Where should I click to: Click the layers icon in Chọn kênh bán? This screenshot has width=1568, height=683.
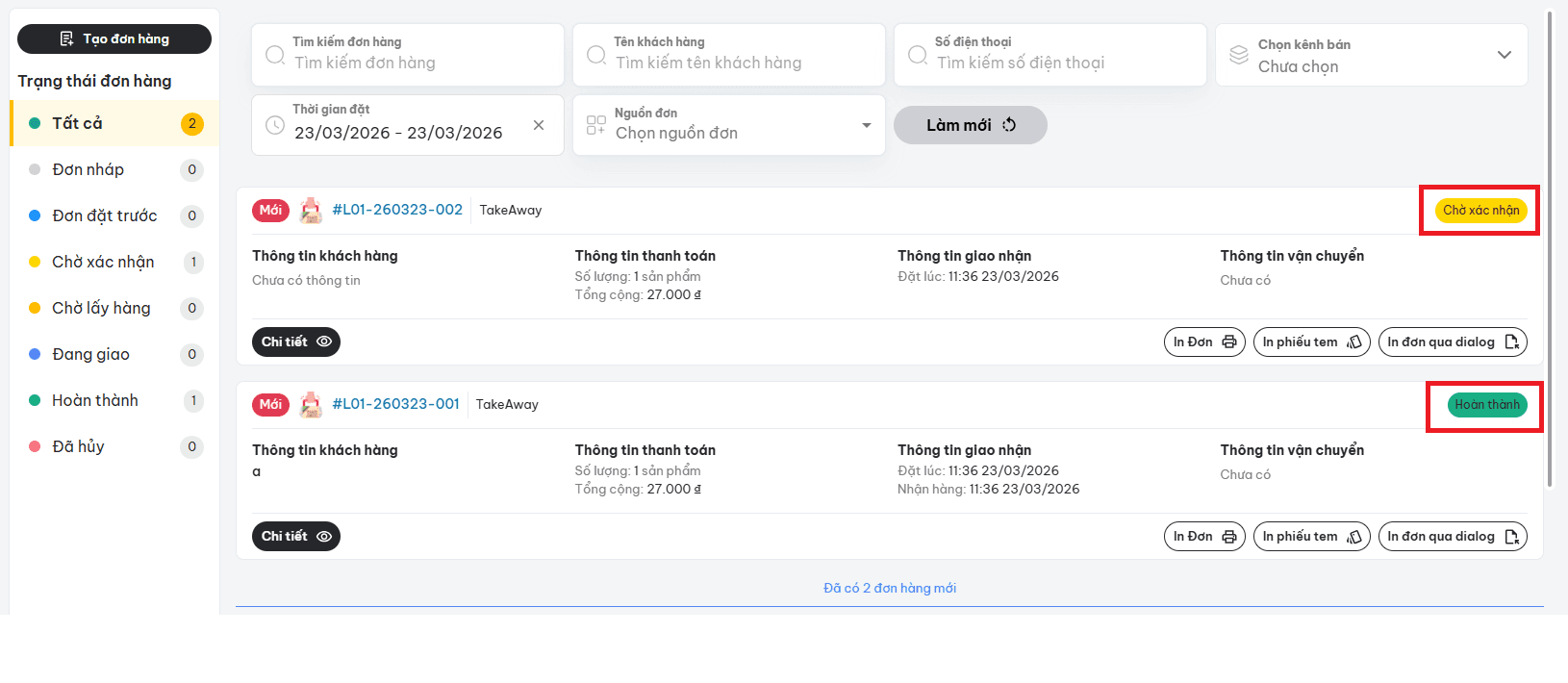[x=1239, y=55]
